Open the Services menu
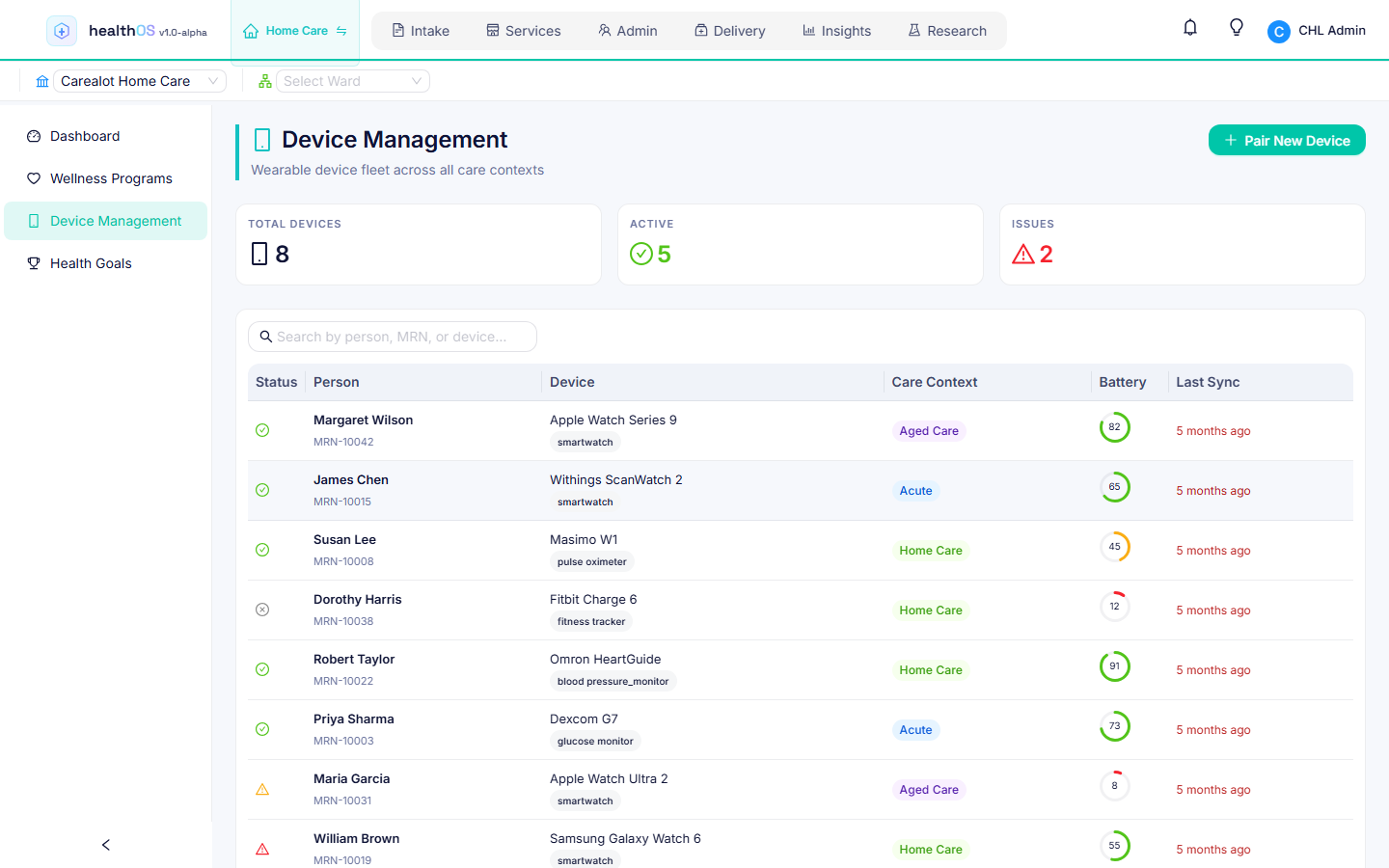Screen dimensions: 1389x868 (524, 31)
